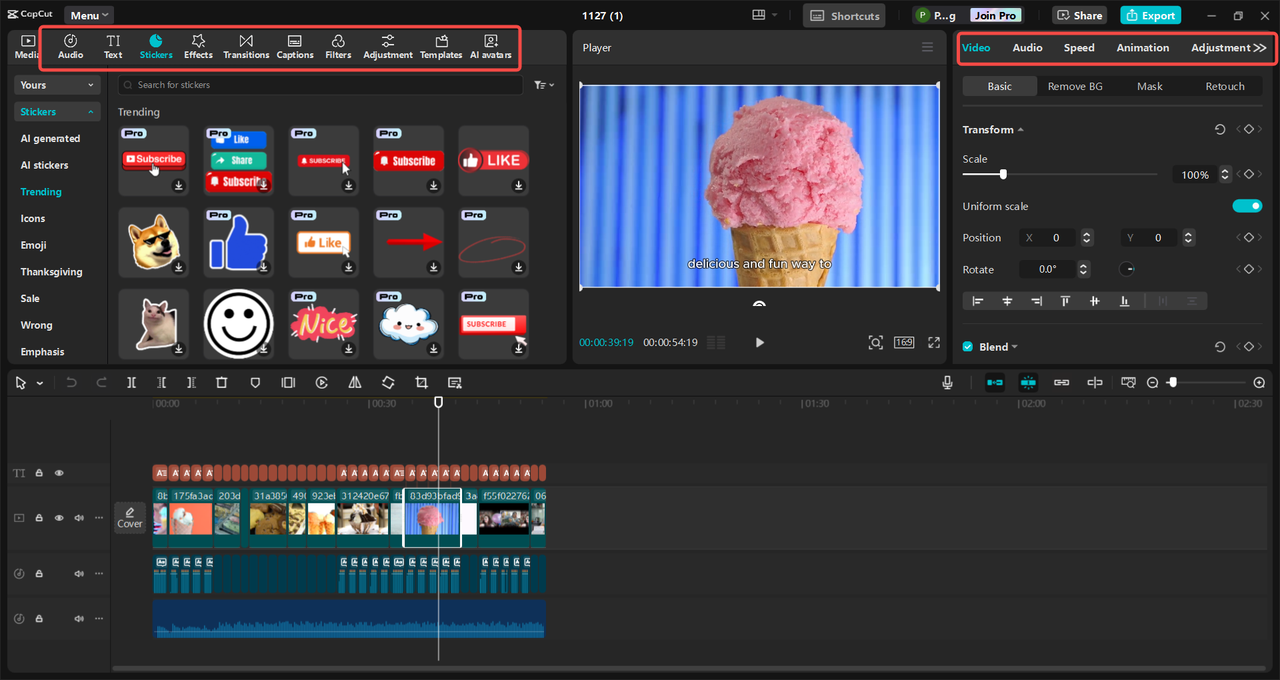Click the marker shield icon in timeline toolbar
The image size is (1280, 680).
[255, 383]
